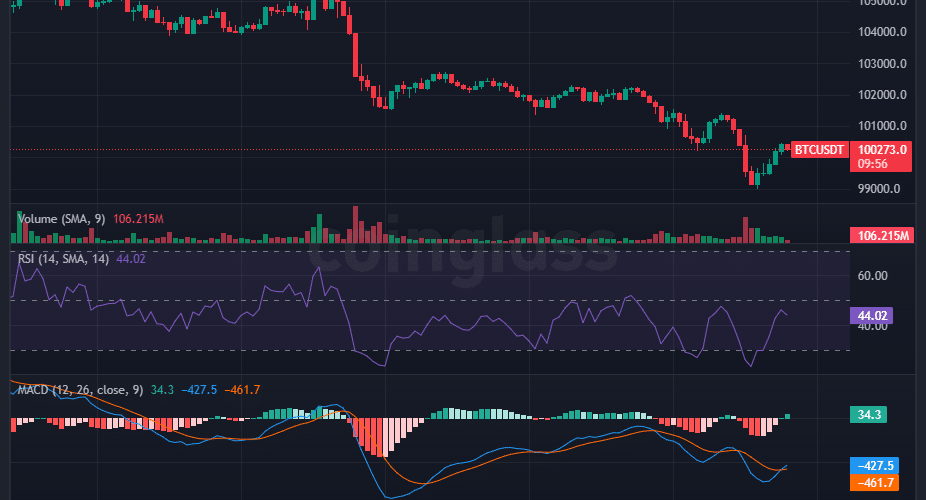Viewport: 926px width, 500px height.
Task: Click the 09:56 candle countdown timer
Action: 873,164
